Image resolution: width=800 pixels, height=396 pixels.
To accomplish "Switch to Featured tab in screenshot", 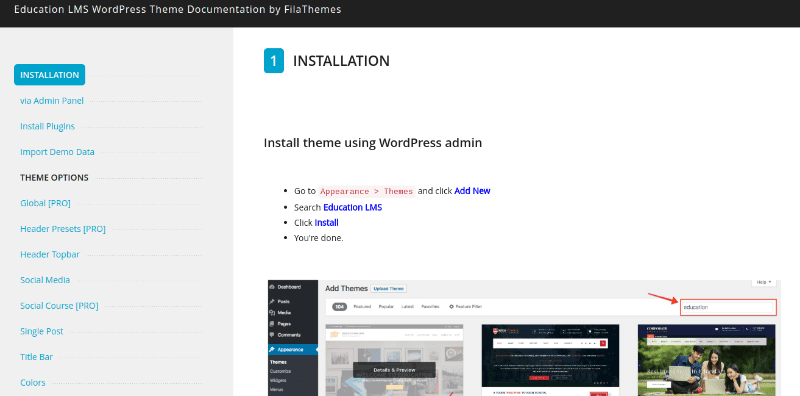I will 362,307.
